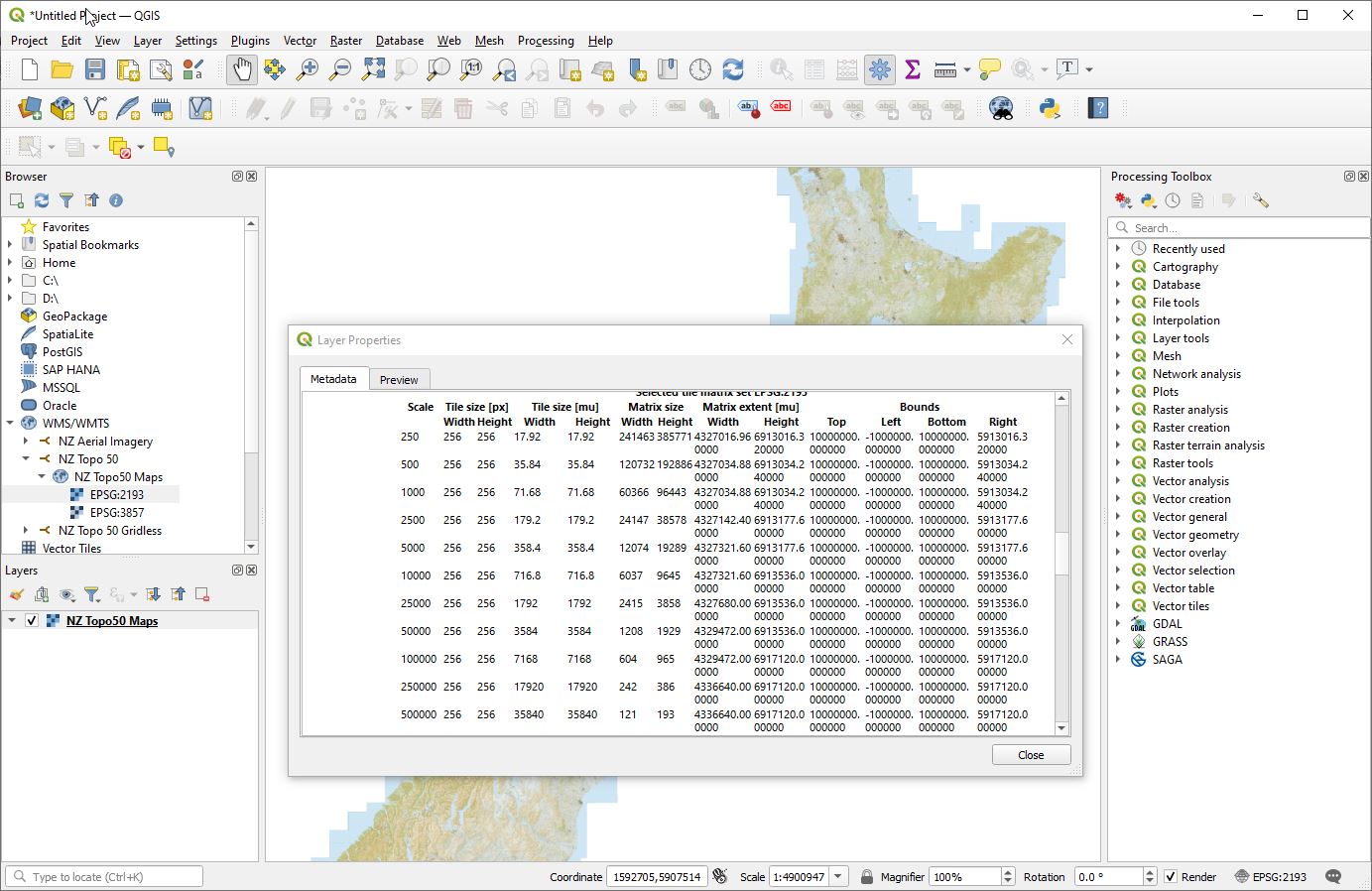Toggle the Render checkbox
The image size is (1372, 891).
[x=1171, y=877]
